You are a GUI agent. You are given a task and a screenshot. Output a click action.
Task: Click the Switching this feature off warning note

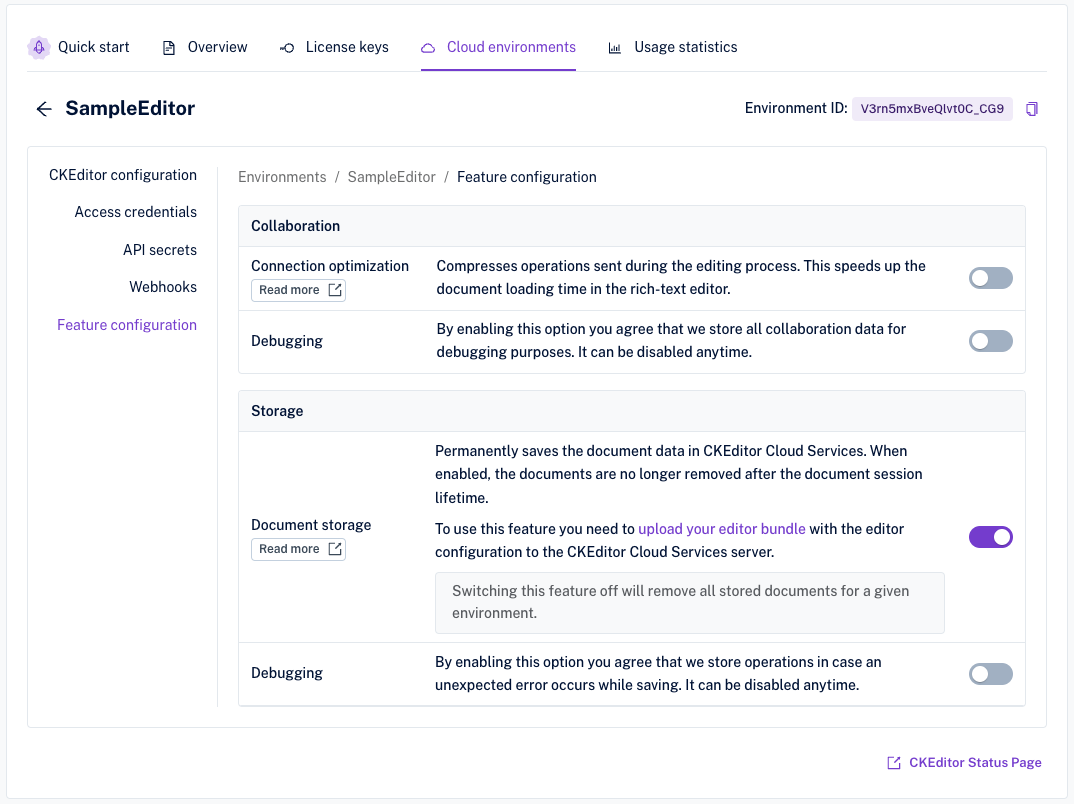690,603
